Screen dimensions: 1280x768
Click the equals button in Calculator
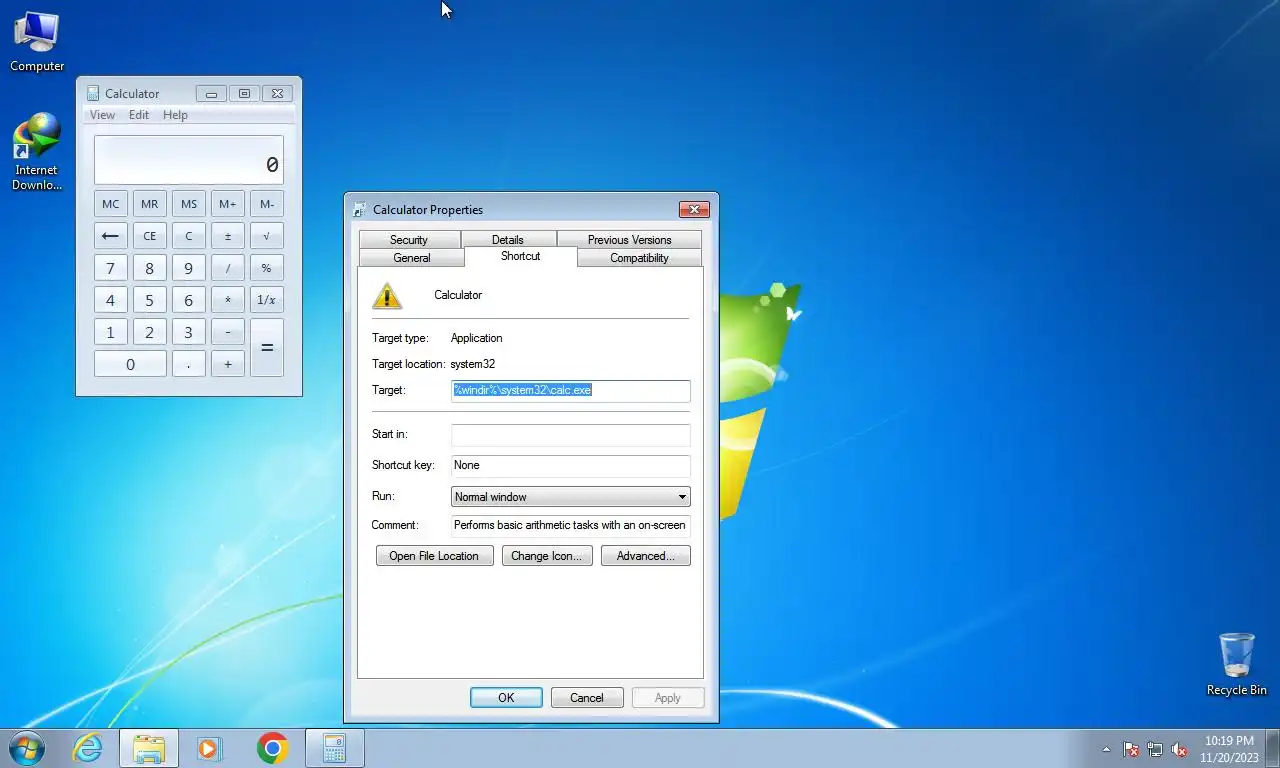[x=266, y=347]
